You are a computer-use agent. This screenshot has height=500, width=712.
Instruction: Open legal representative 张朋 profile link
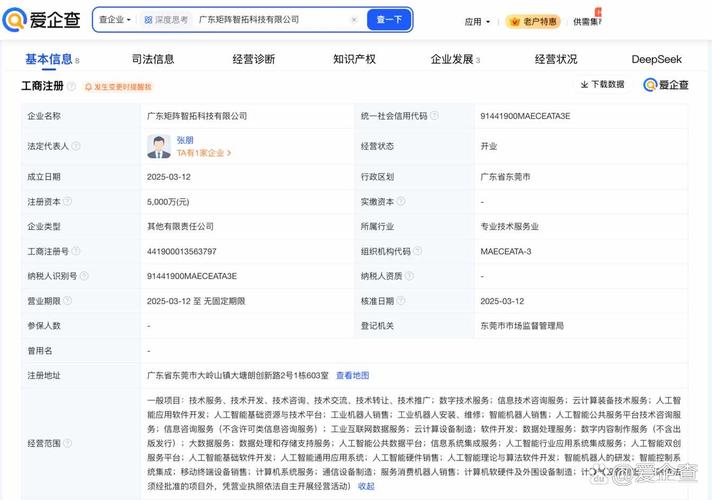click(x=185, y=140)
